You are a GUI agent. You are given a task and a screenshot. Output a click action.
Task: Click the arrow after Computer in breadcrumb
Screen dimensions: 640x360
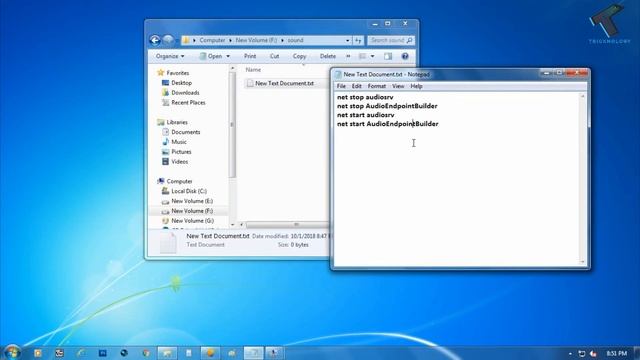coord(230,40)
